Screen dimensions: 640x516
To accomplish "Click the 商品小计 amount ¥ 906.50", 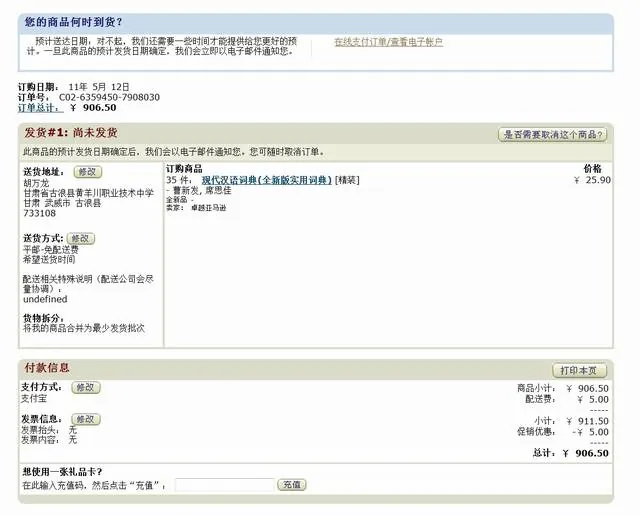I will point(587,388).
